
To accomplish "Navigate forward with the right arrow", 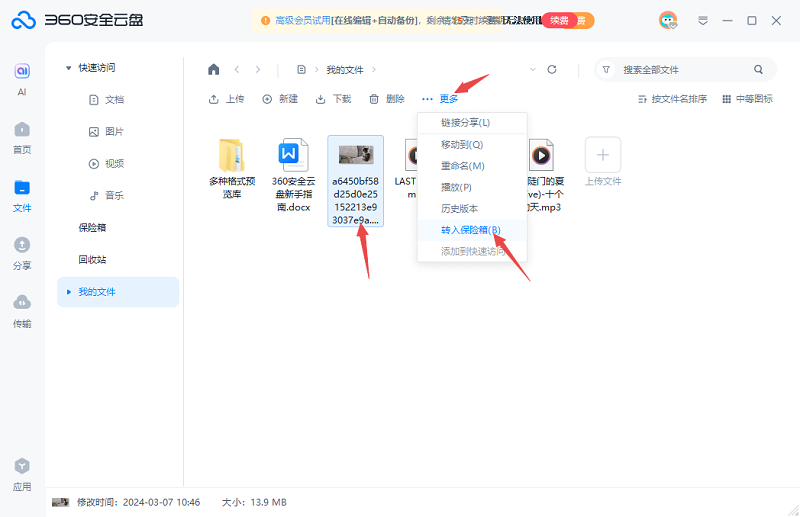I will (x=258, y=69).
